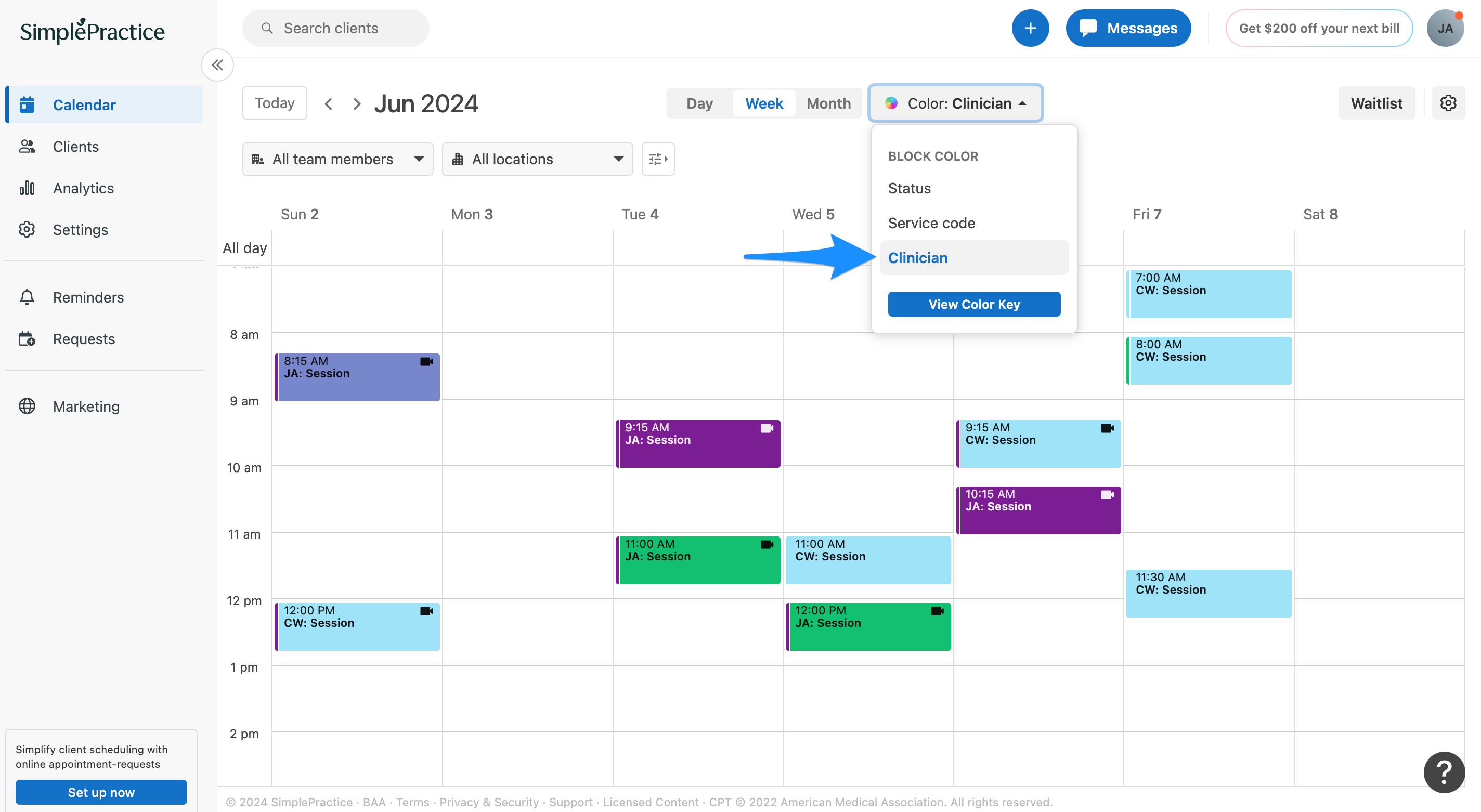
Task: Click the video icon on Wednesday's 12:00 PM JA session
Action: click(x=937, y=611)
